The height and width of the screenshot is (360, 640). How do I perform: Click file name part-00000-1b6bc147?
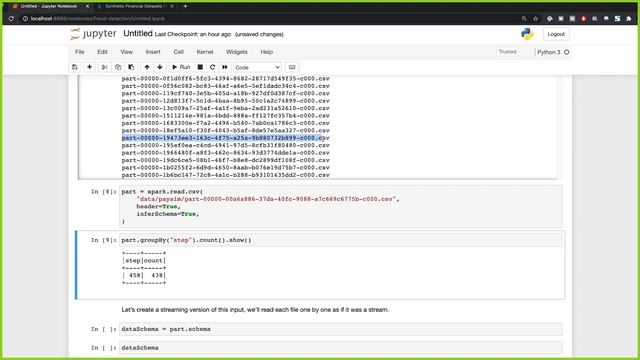point(225,175)
